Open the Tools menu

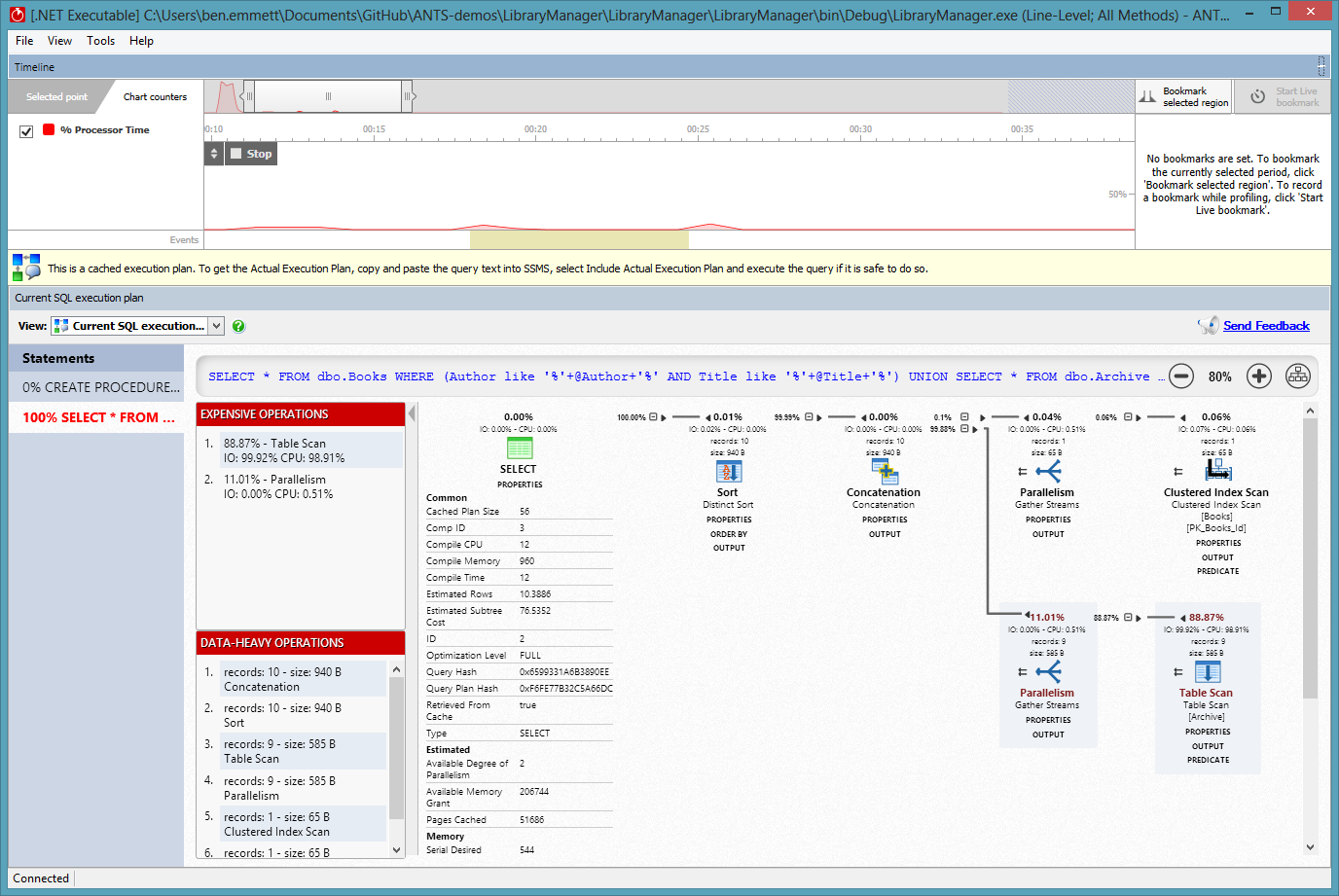(100, 41)
